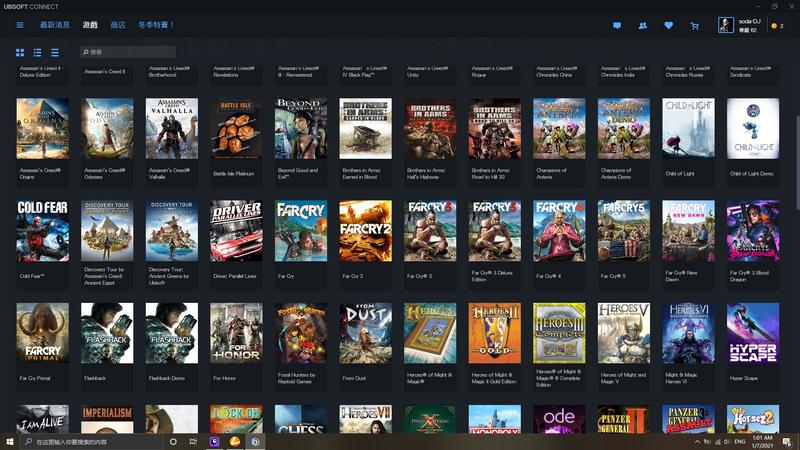
Task: Open Far Cry 3 Deluxe Edition cover
Action: click(495, 231)
